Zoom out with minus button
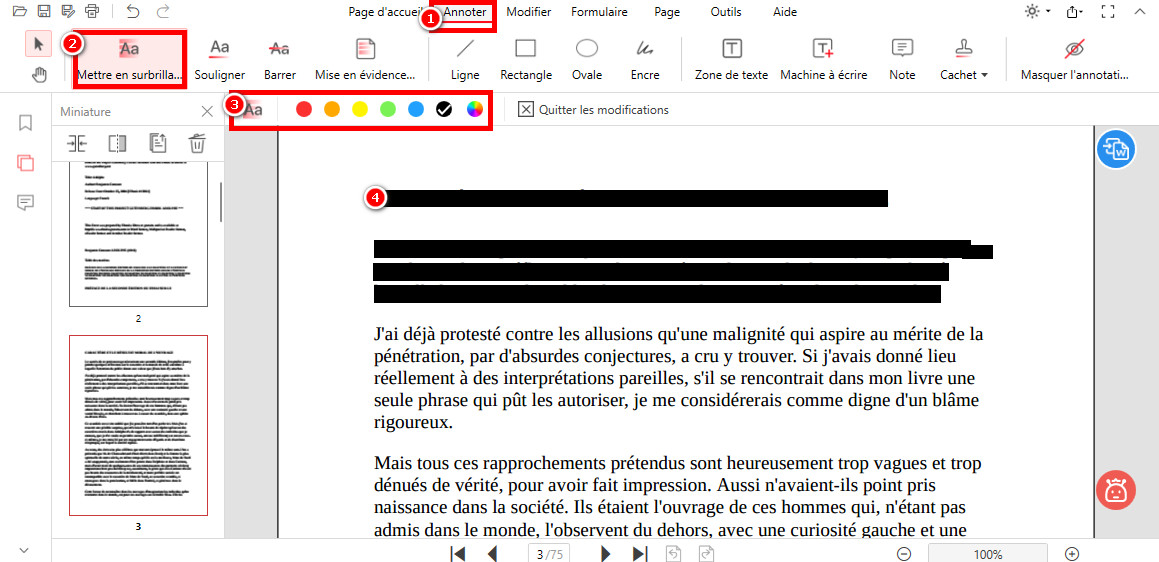 point(903,554)
